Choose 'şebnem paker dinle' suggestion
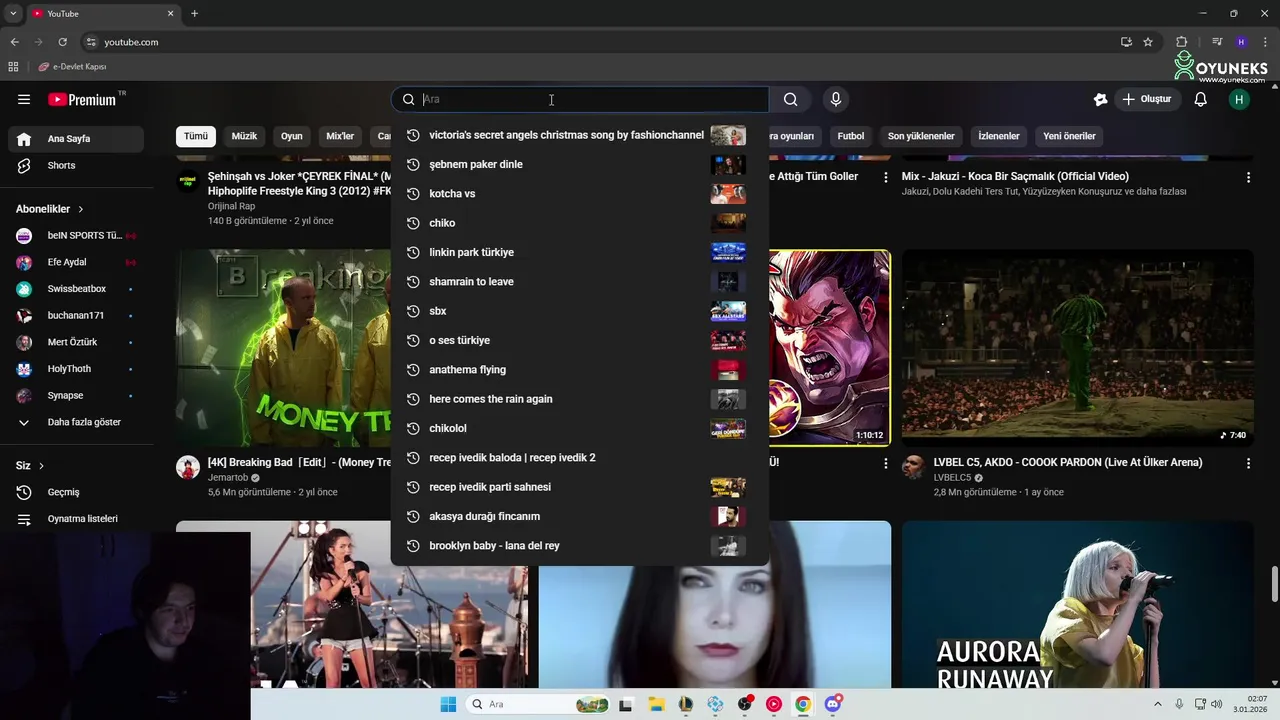 [x=580, y=164]
